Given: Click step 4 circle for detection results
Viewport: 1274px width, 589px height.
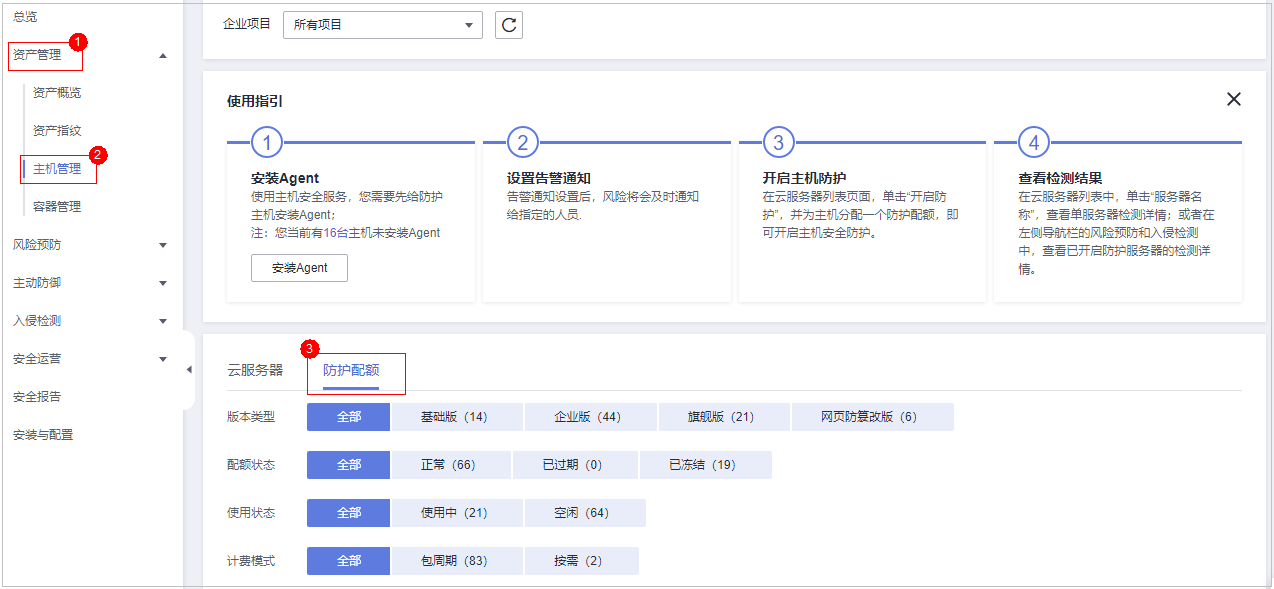Looking at the screenshot, I should pos(1034,142).
